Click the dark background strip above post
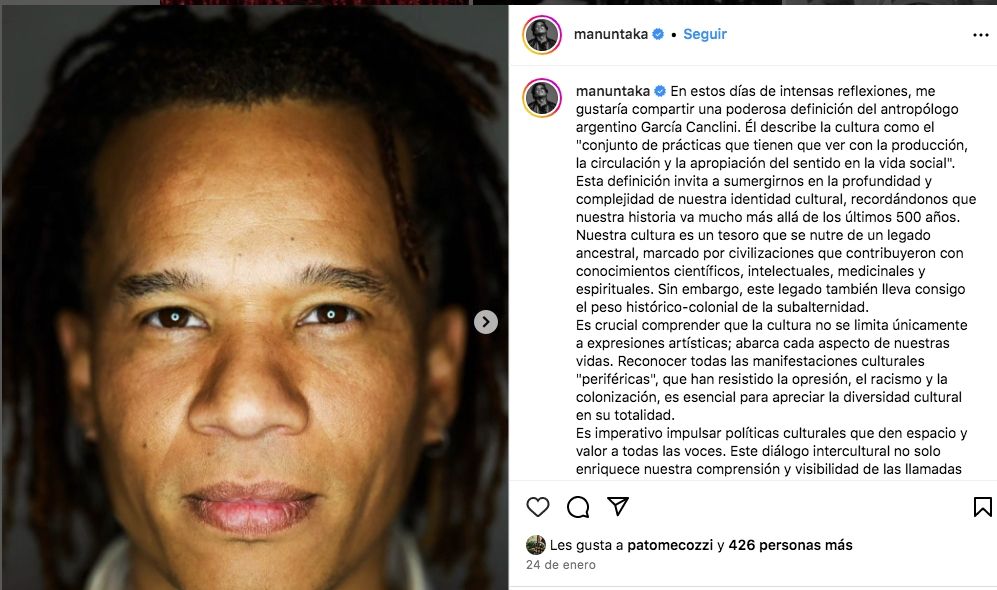 498,2
